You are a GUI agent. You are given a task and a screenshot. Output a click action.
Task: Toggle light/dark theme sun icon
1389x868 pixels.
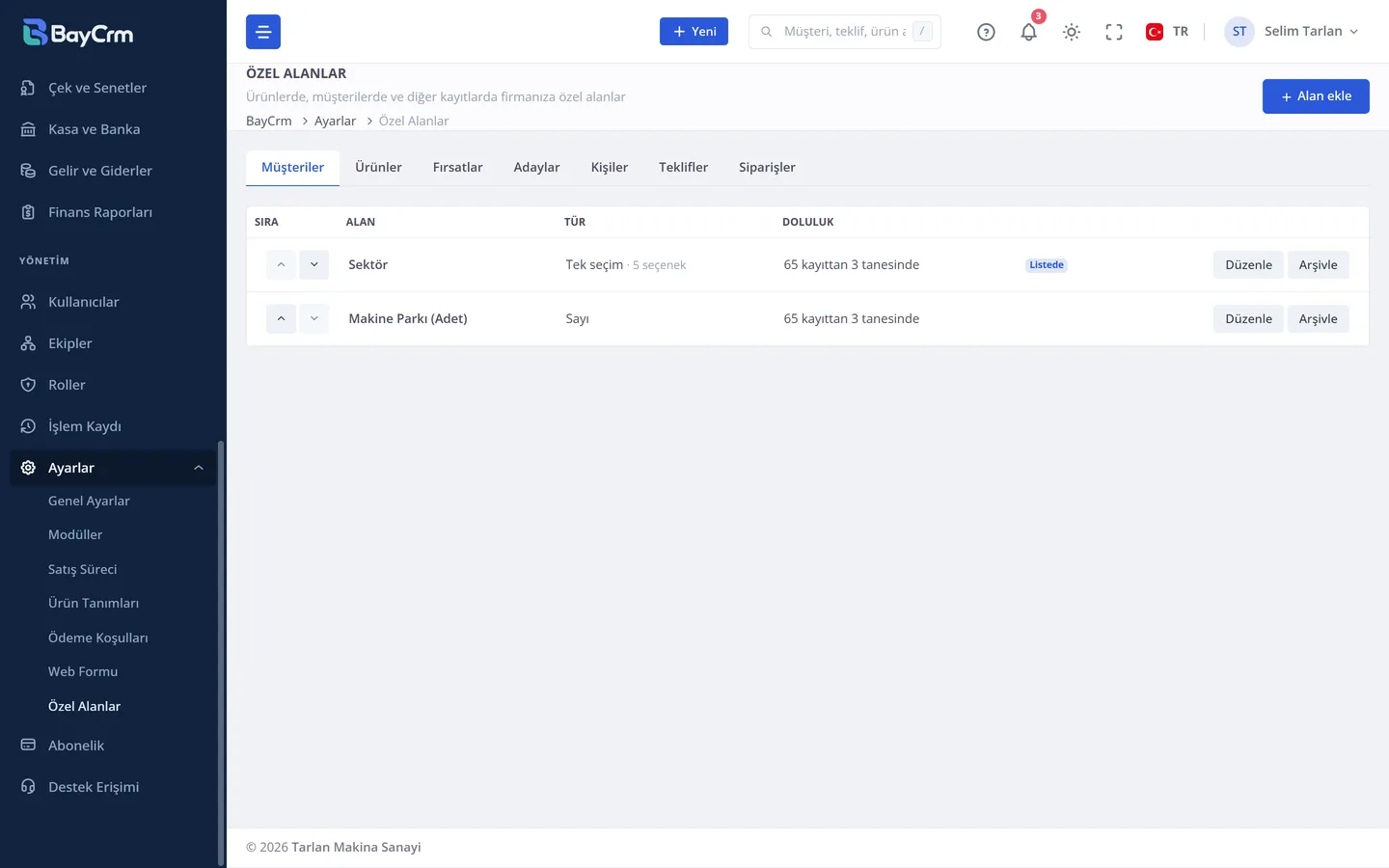(x=1072, y=32)
